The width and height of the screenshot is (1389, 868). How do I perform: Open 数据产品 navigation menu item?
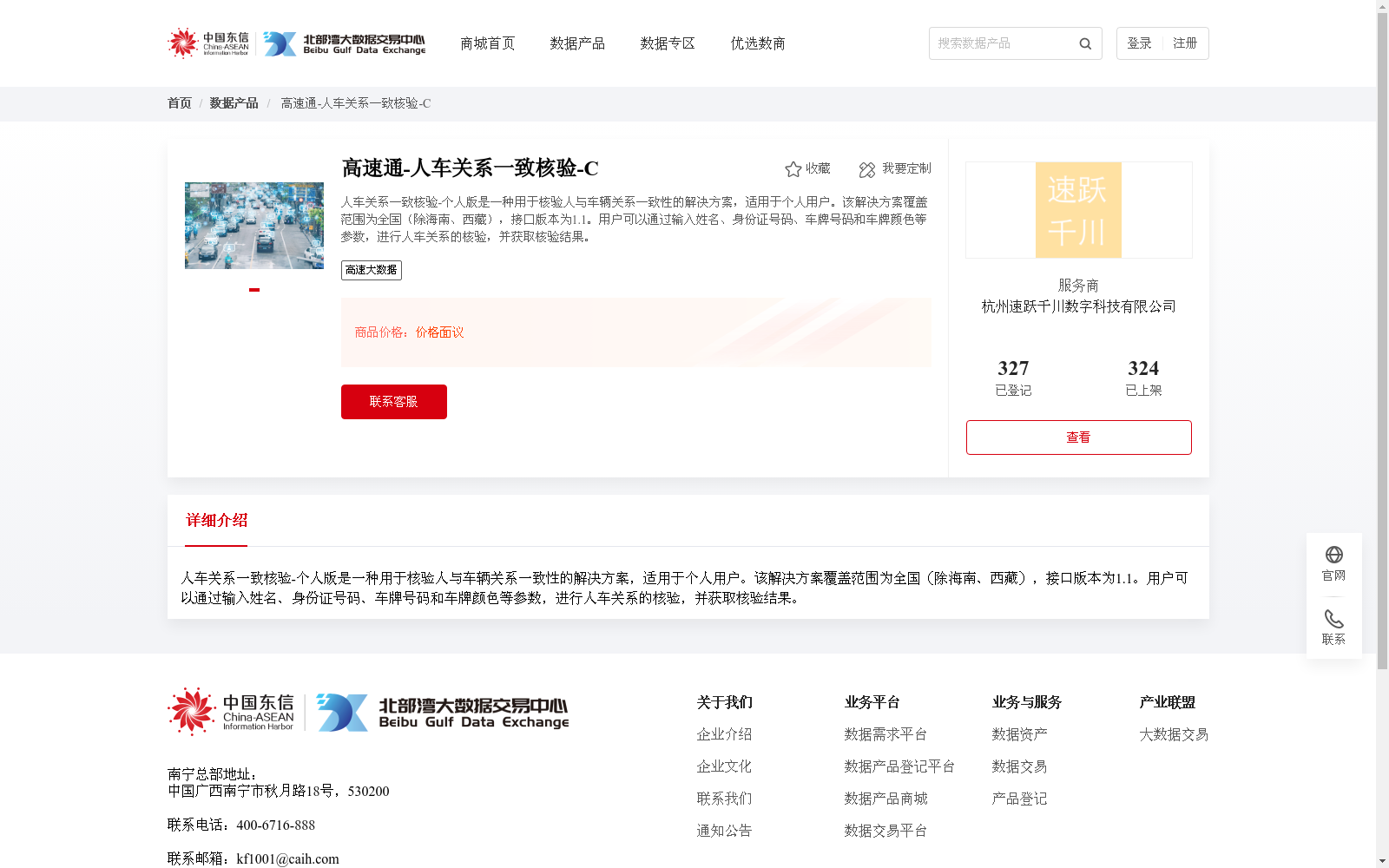(x=577, y=43)
